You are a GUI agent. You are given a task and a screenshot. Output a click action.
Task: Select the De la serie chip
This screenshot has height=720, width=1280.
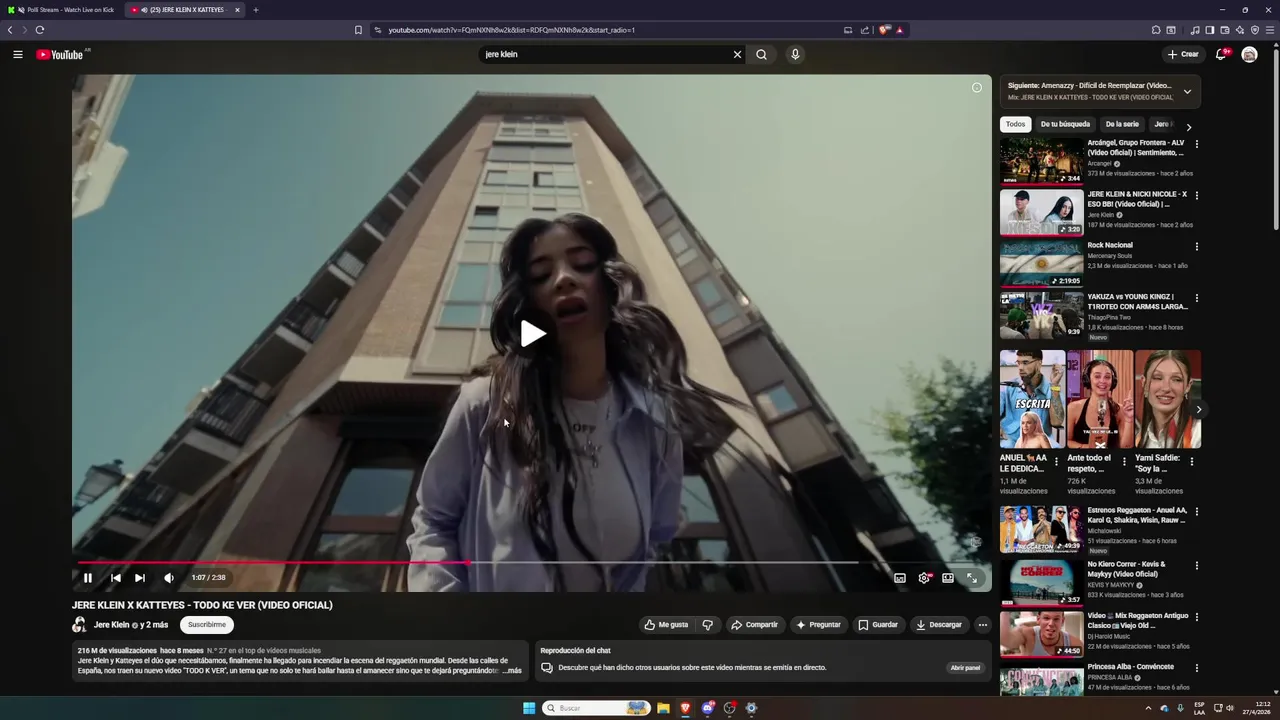pyautogui.click(x=1122, y=124)
